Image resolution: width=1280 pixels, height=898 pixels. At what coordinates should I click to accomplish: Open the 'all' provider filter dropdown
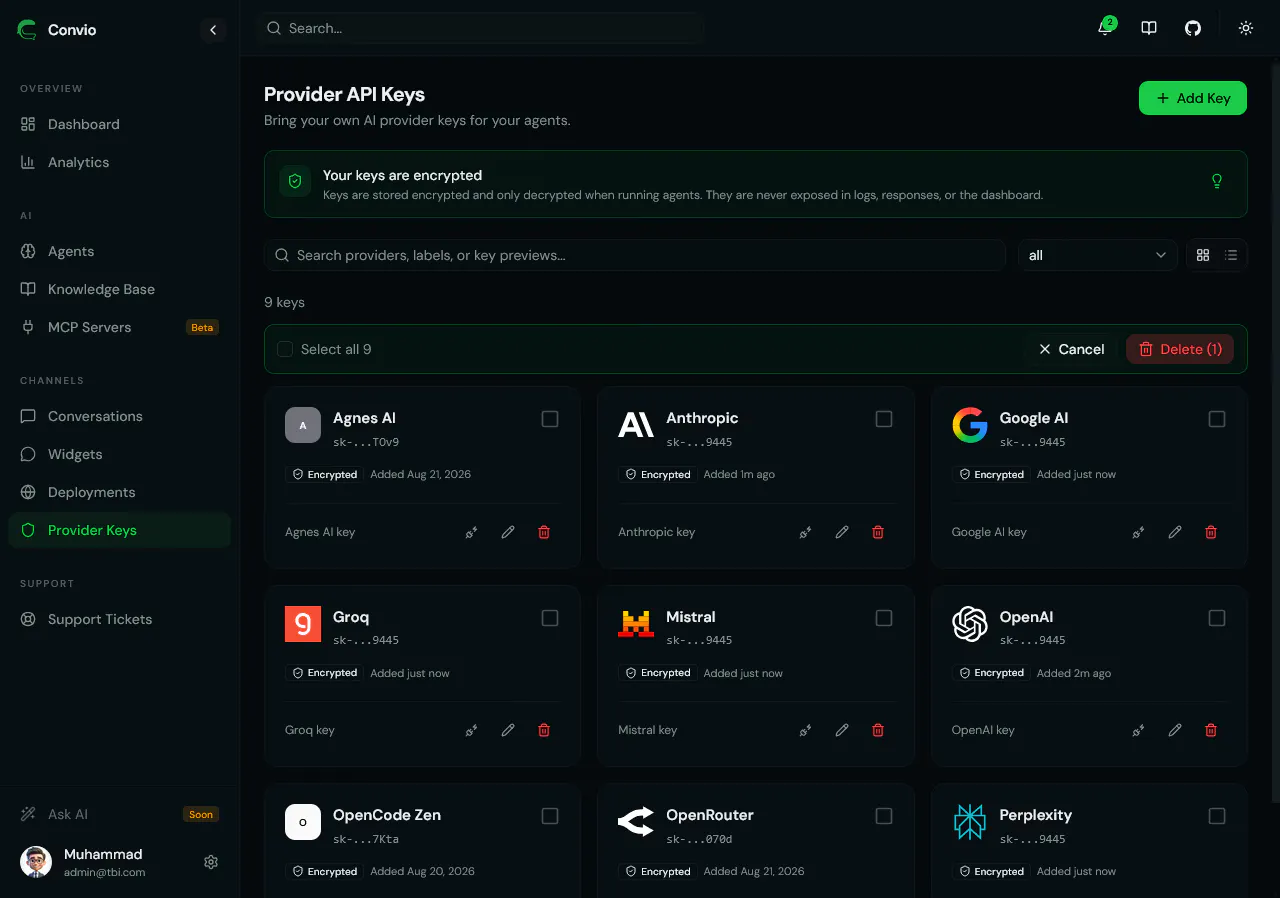tap(1098, 255)
